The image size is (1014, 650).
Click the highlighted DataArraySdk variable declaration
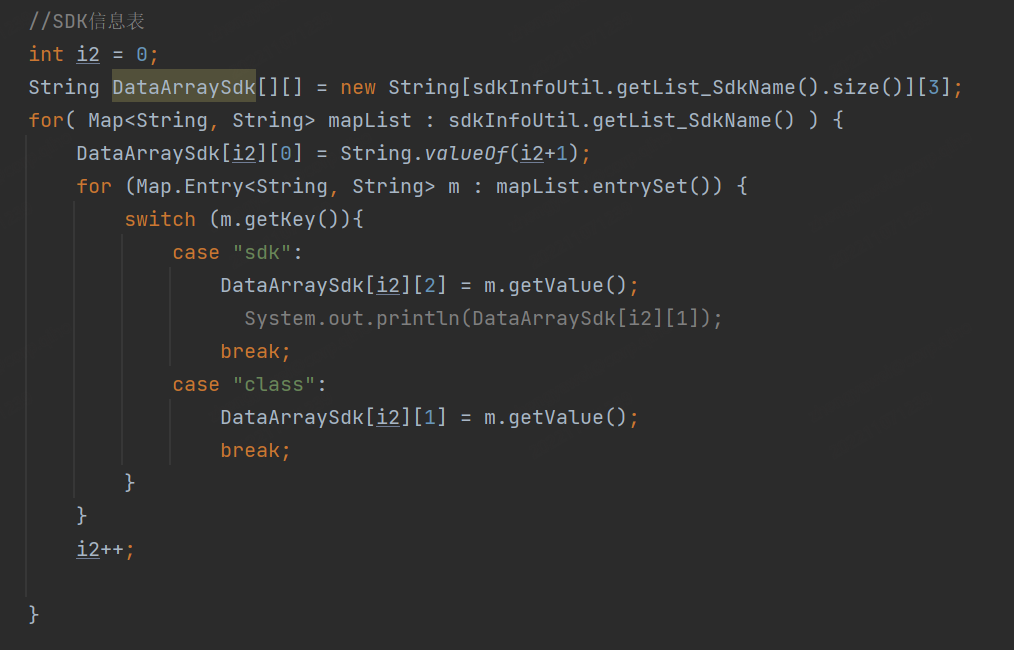(184, 87)
